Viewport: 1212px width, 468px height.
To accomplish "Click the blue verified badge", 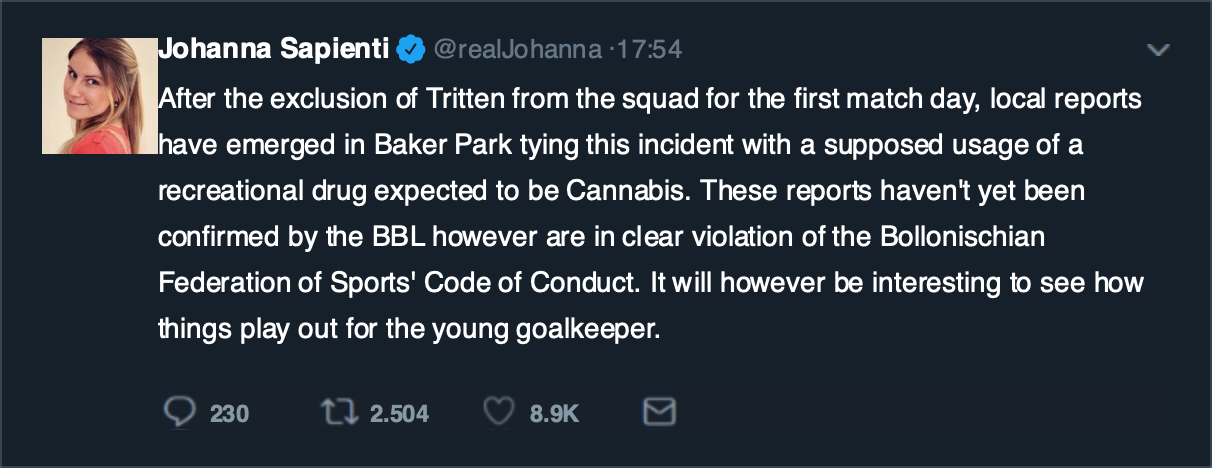I will click(410, 49).
